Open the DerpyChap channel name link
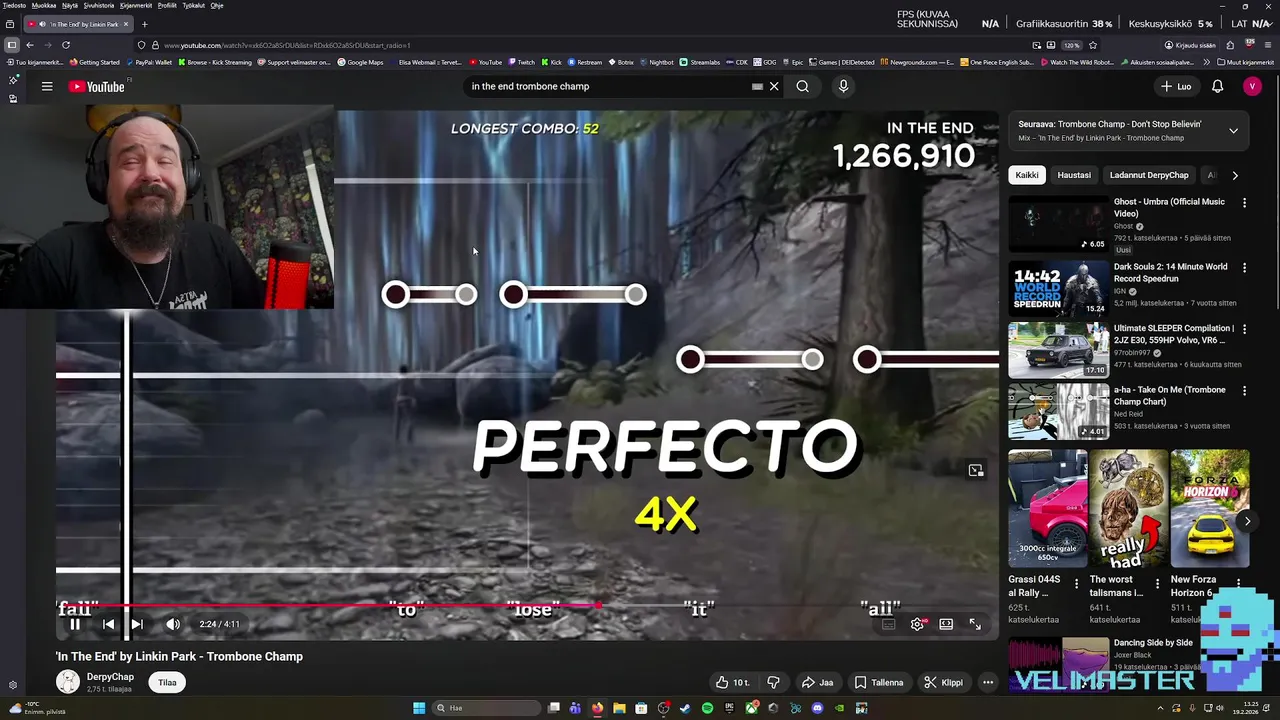This screenshot has width=1280, height=720. [x=110, y=677]
